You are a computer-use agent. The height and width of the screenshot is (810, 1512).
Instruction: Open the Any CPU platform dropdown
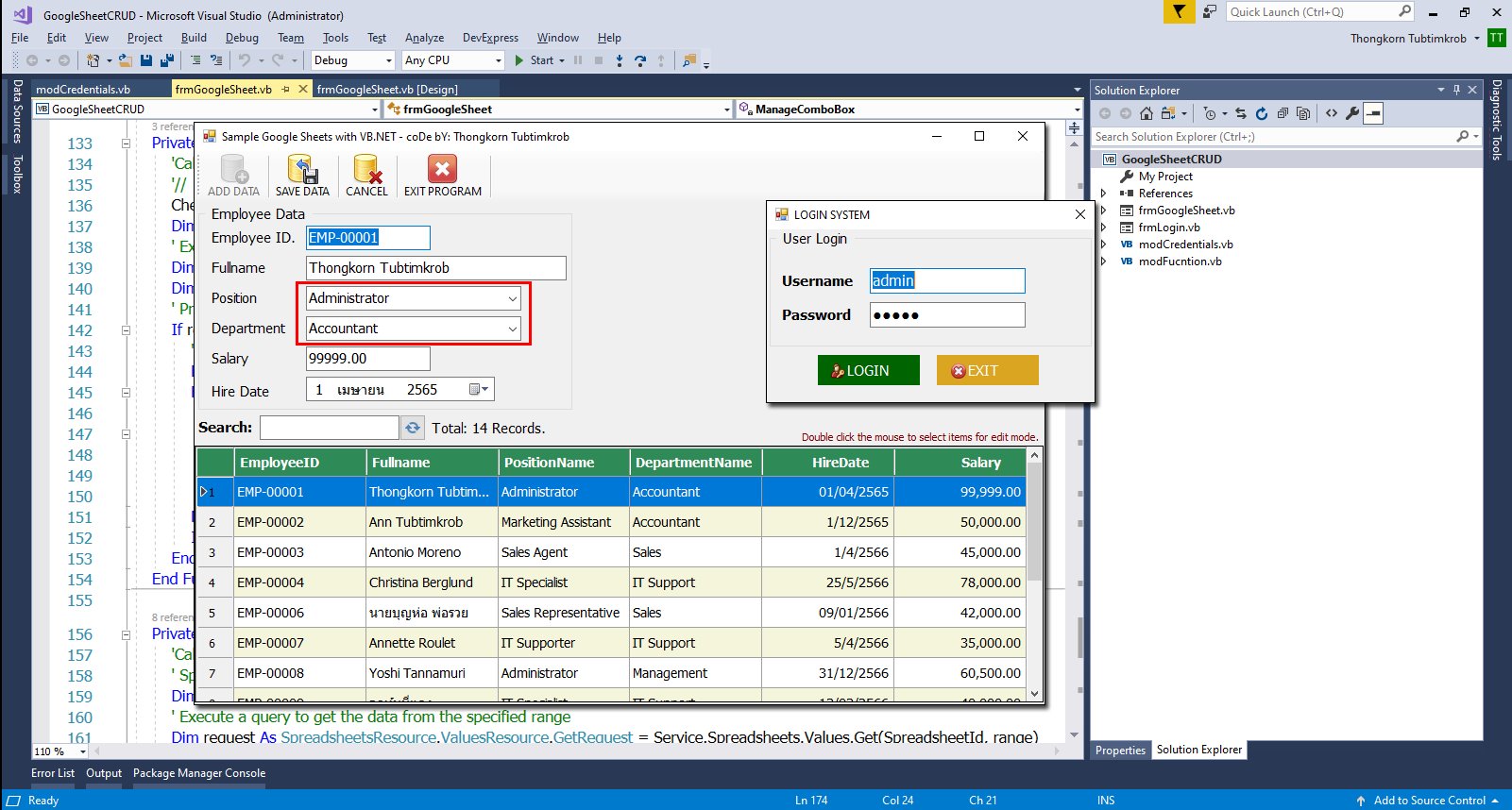(499, 60)
